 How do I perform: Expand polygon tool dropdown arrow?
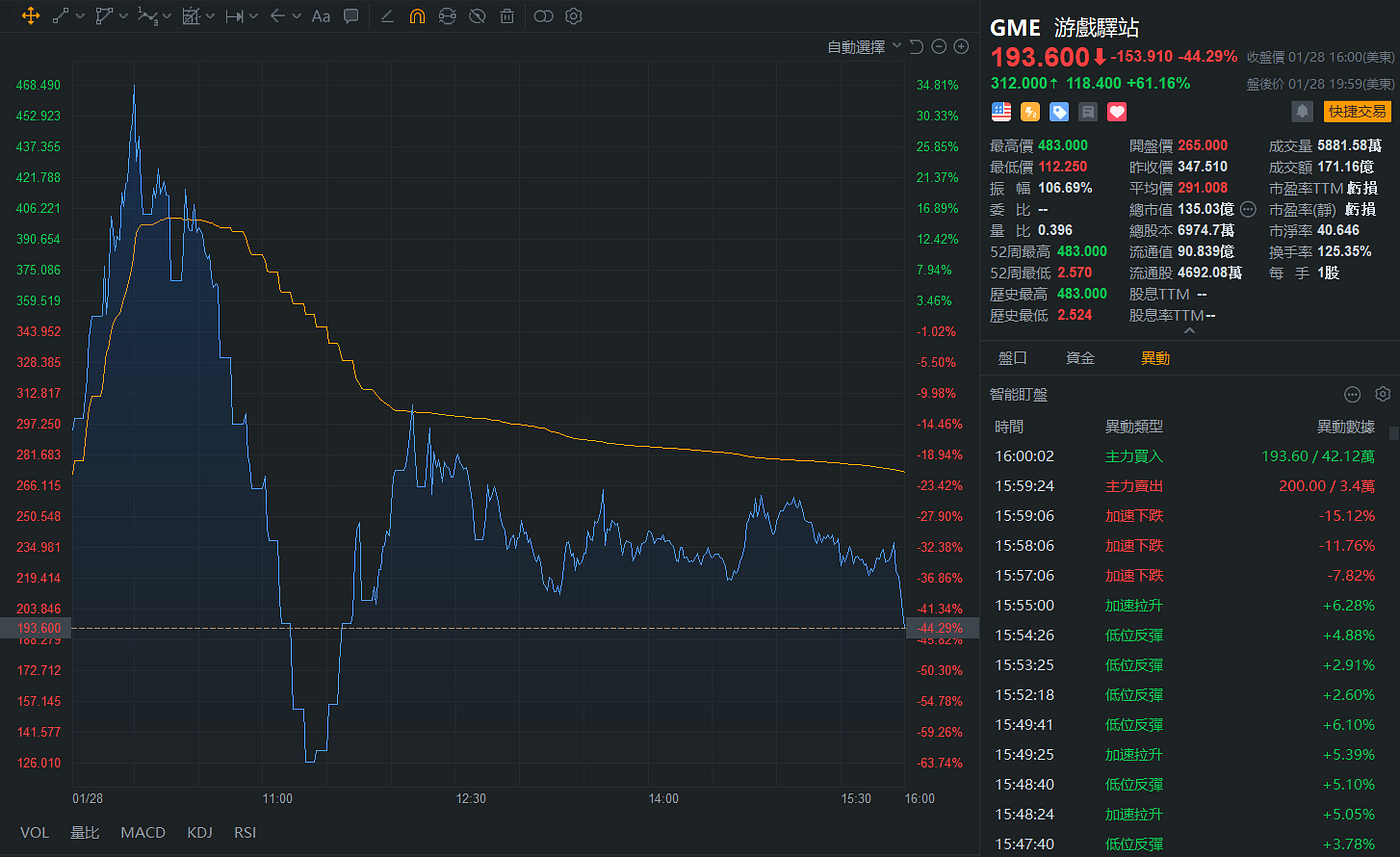(x=123, y=16)
